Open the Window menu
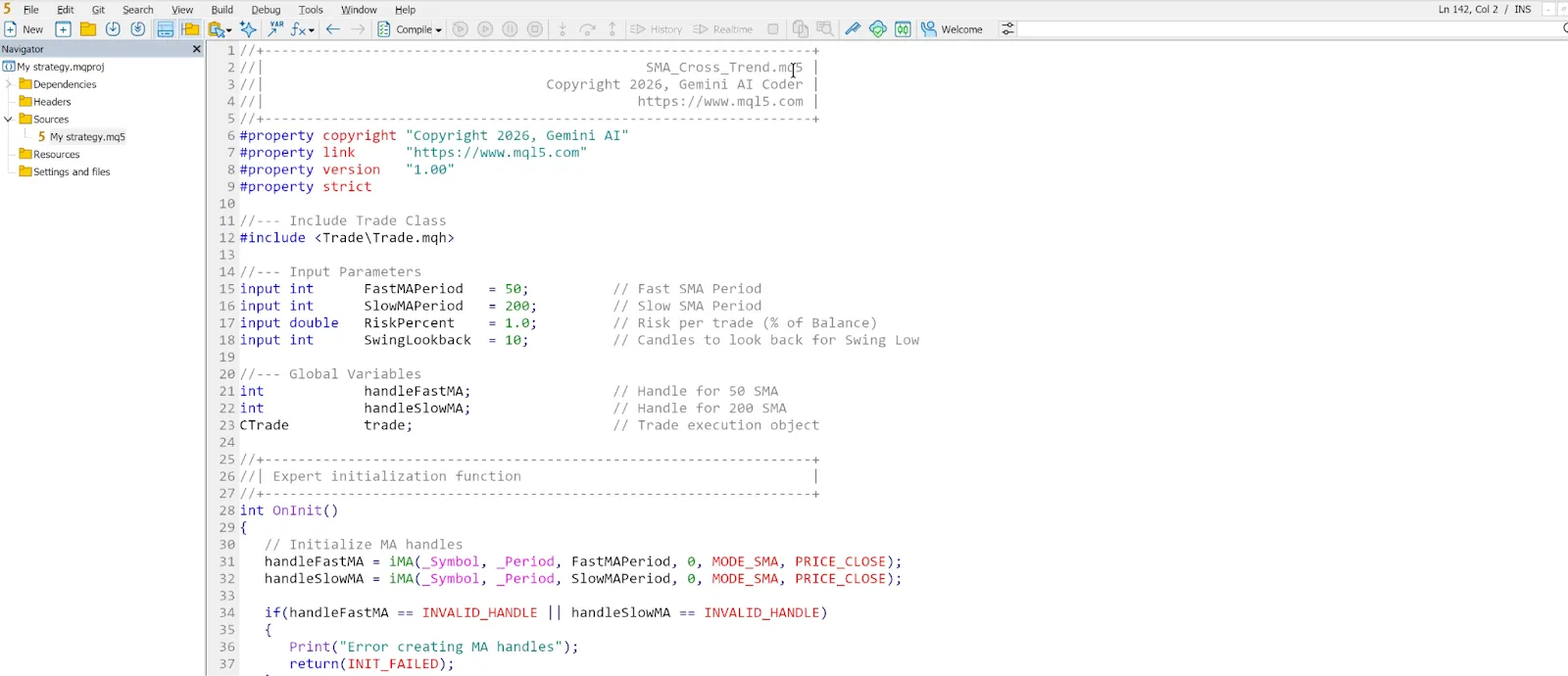The height and width of the screenshot is (676, 1568). click(x=359, y=10)
